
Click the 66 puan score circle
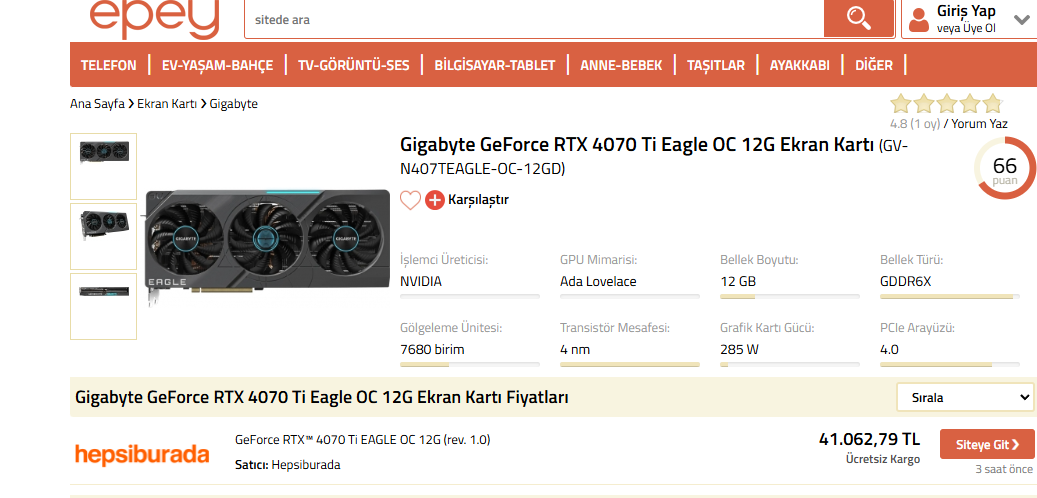[x=1004, y=168]
